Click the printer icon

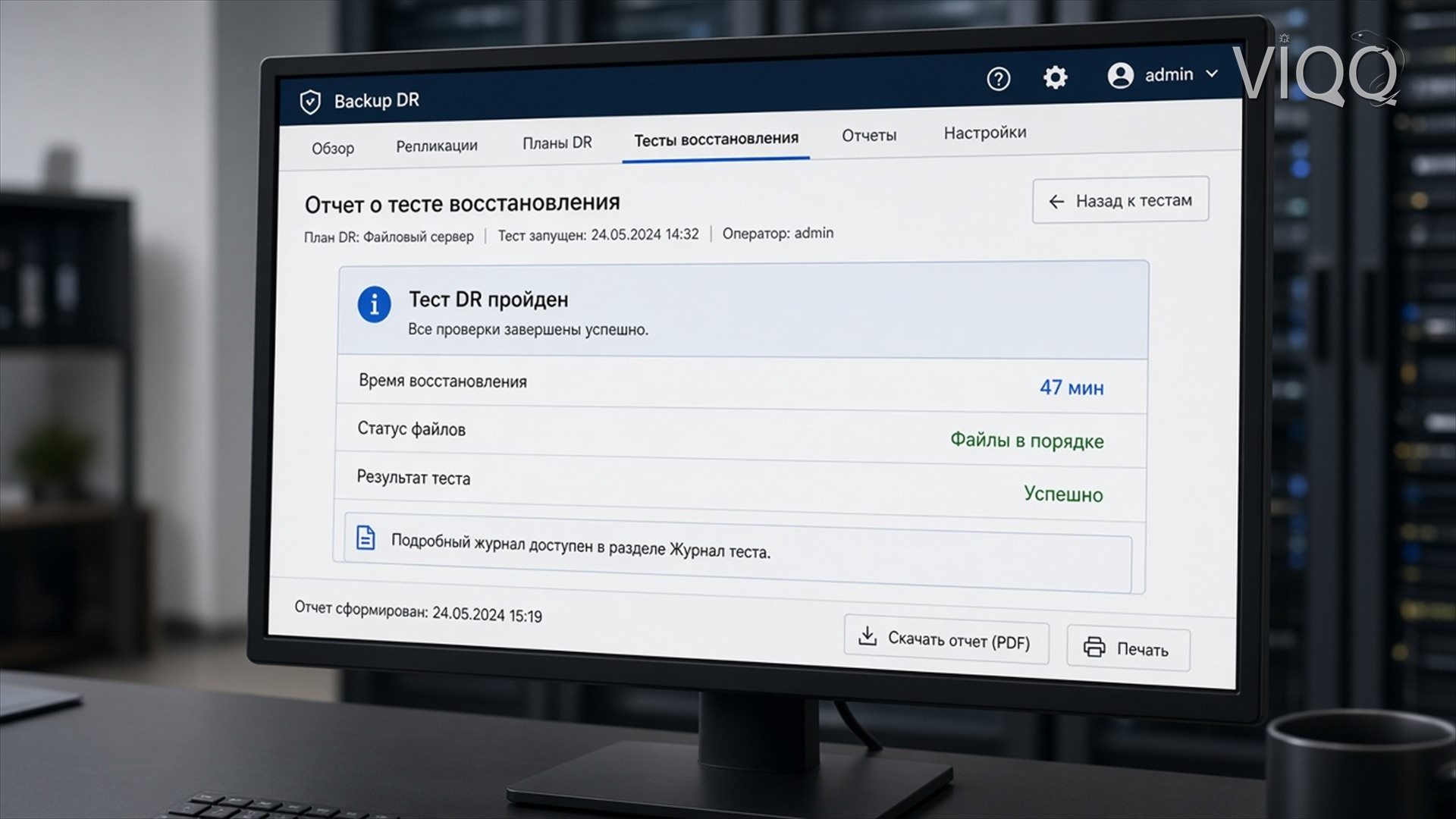(x=1094, y=647)
